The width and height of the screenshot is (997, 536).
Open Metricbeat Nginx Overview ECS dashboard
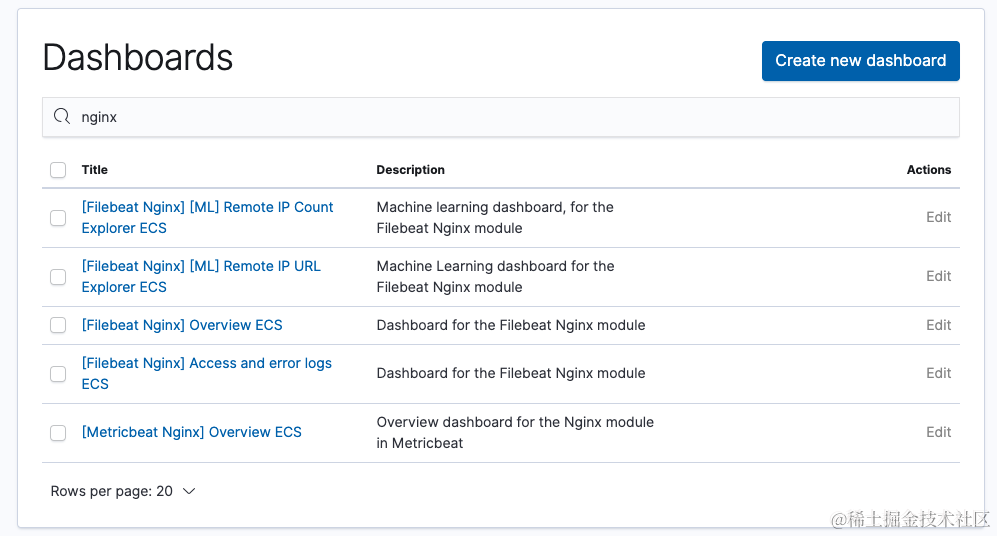191,432
